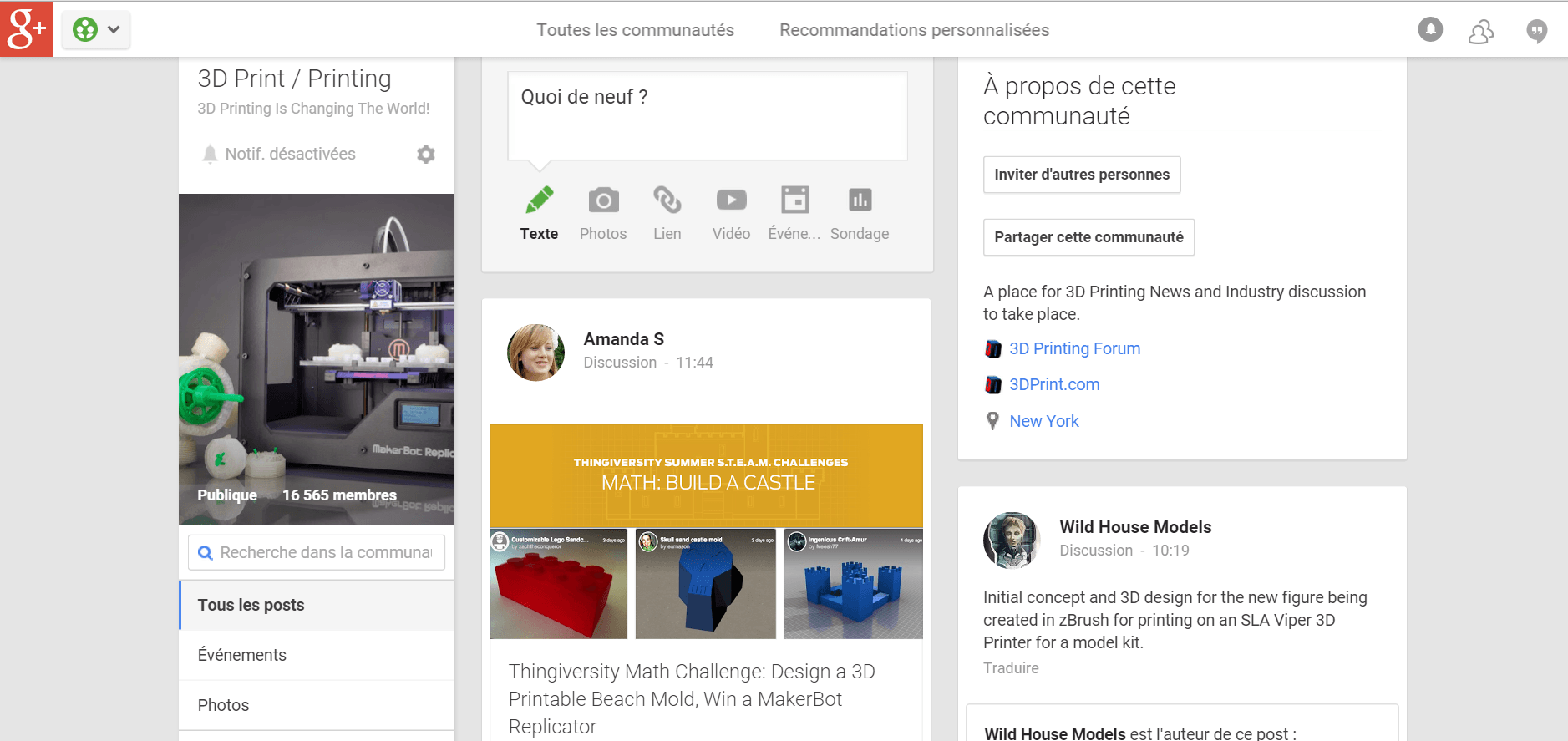Go to Toutes les communautés
Image resolution: width=1568 pixels, height=741 pixels.
click(x=635, y=30)
